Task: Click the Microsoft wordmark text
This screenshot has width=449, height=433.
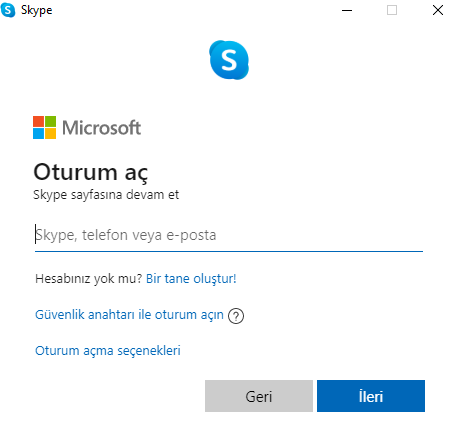Action: point(102,128)
